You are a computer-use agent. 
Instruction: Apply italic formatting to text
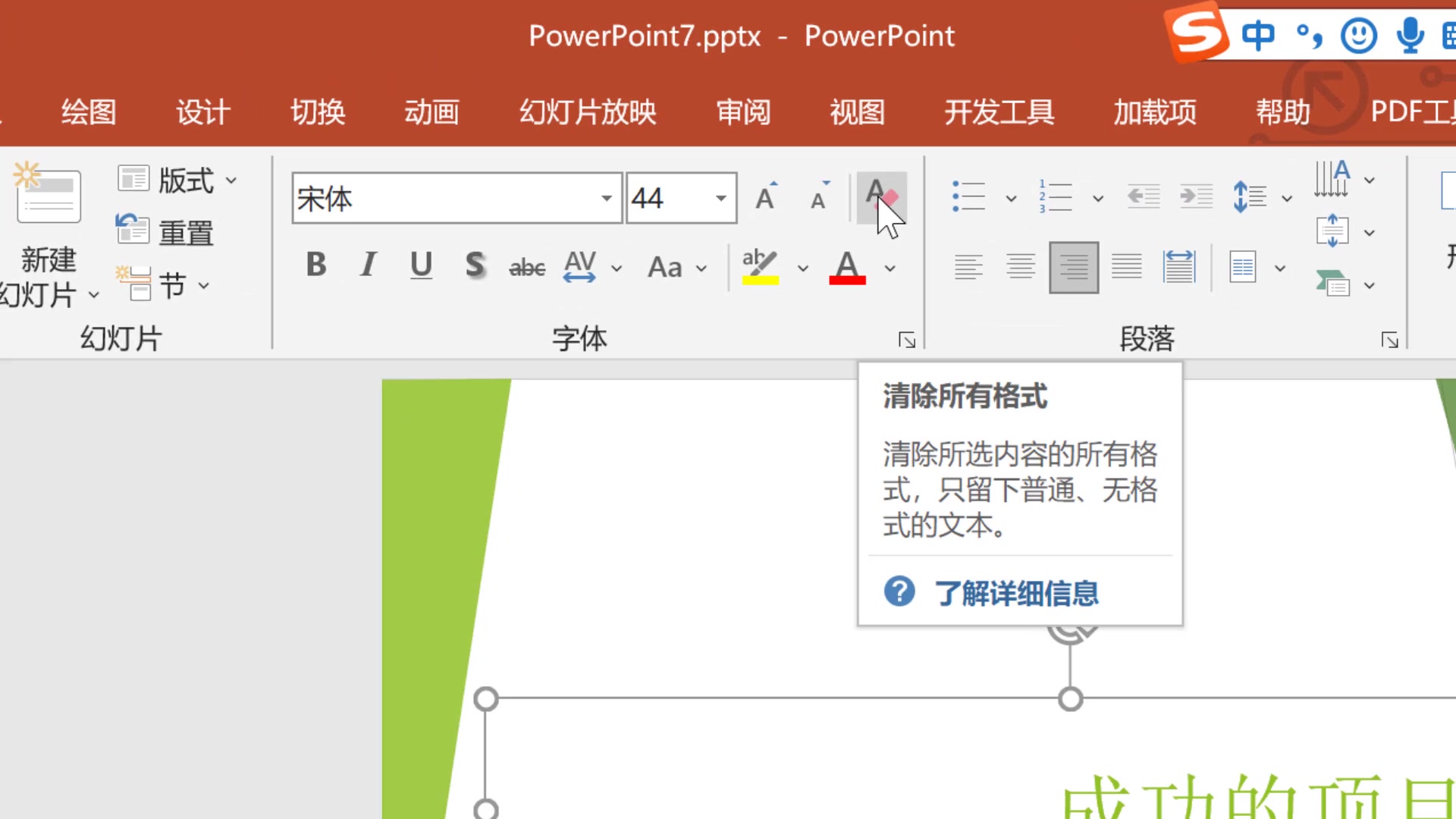367,265
